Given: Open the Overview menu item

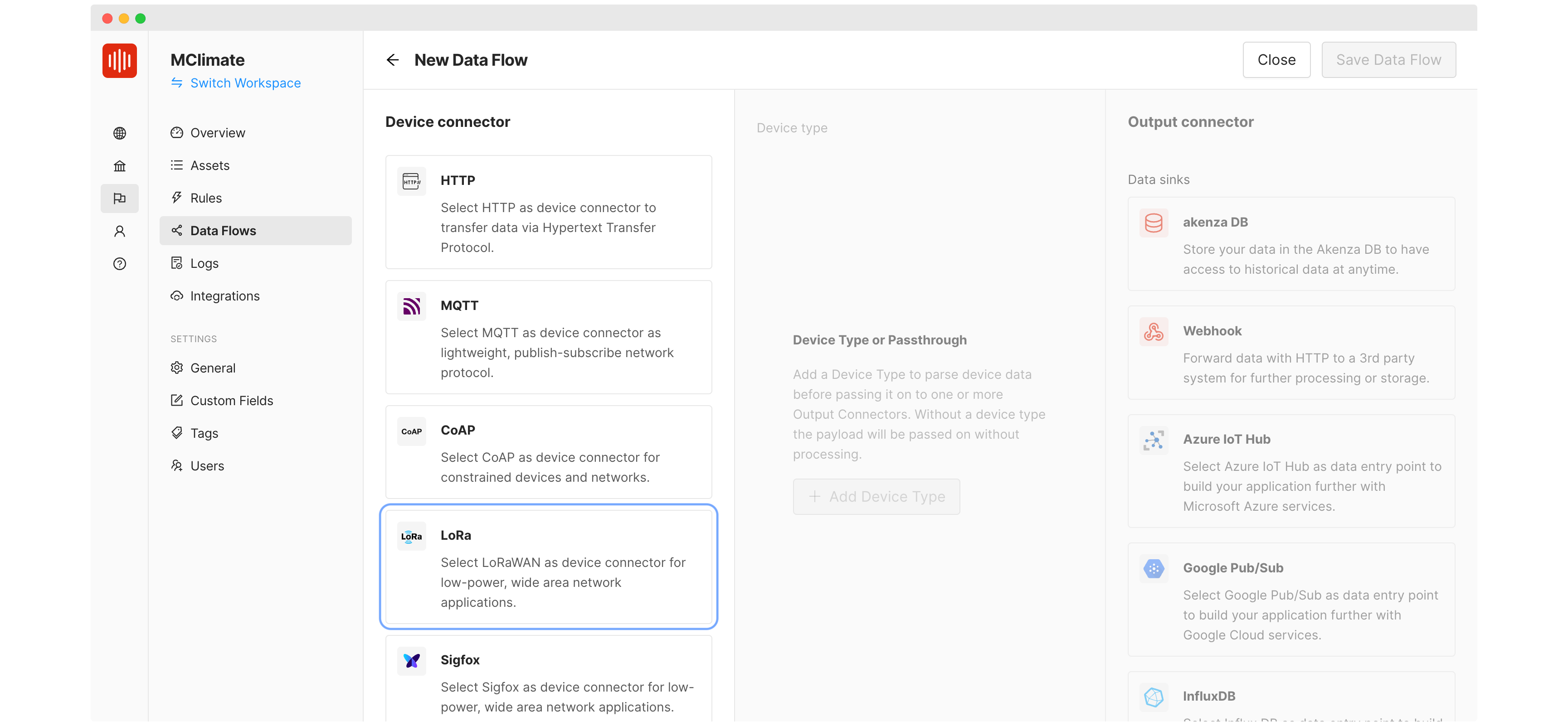Looking at the screenshot, I should (217, 133).
